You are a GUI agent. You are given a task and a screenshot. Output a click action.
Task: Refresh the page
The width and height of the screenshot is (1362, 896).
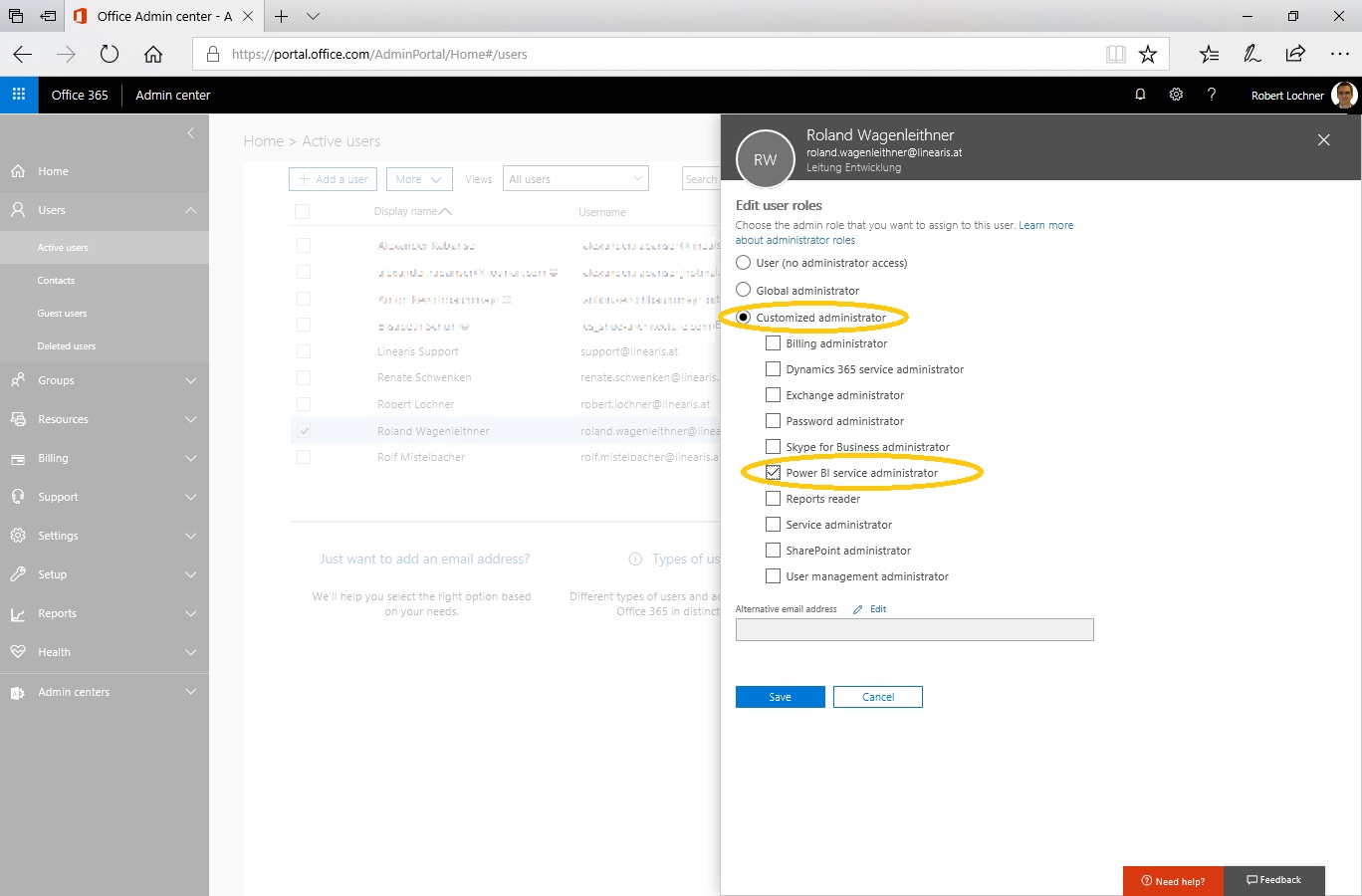(x=110, y=54)
